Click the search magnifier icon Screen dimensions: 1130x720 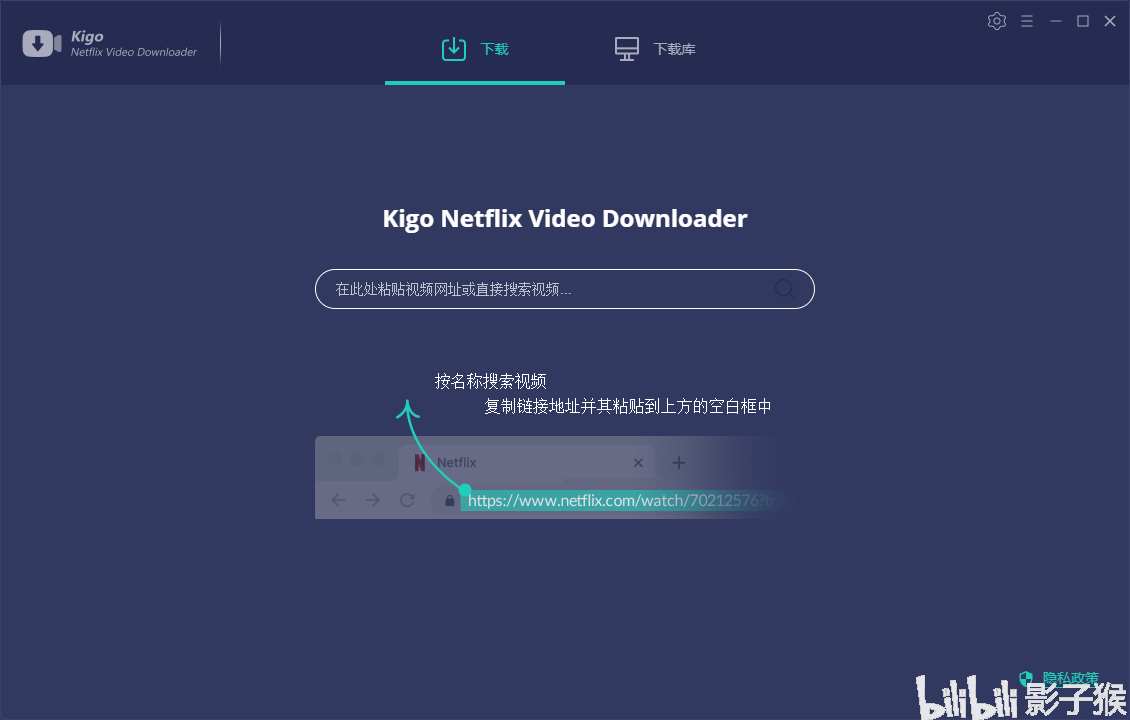(784, 289)
